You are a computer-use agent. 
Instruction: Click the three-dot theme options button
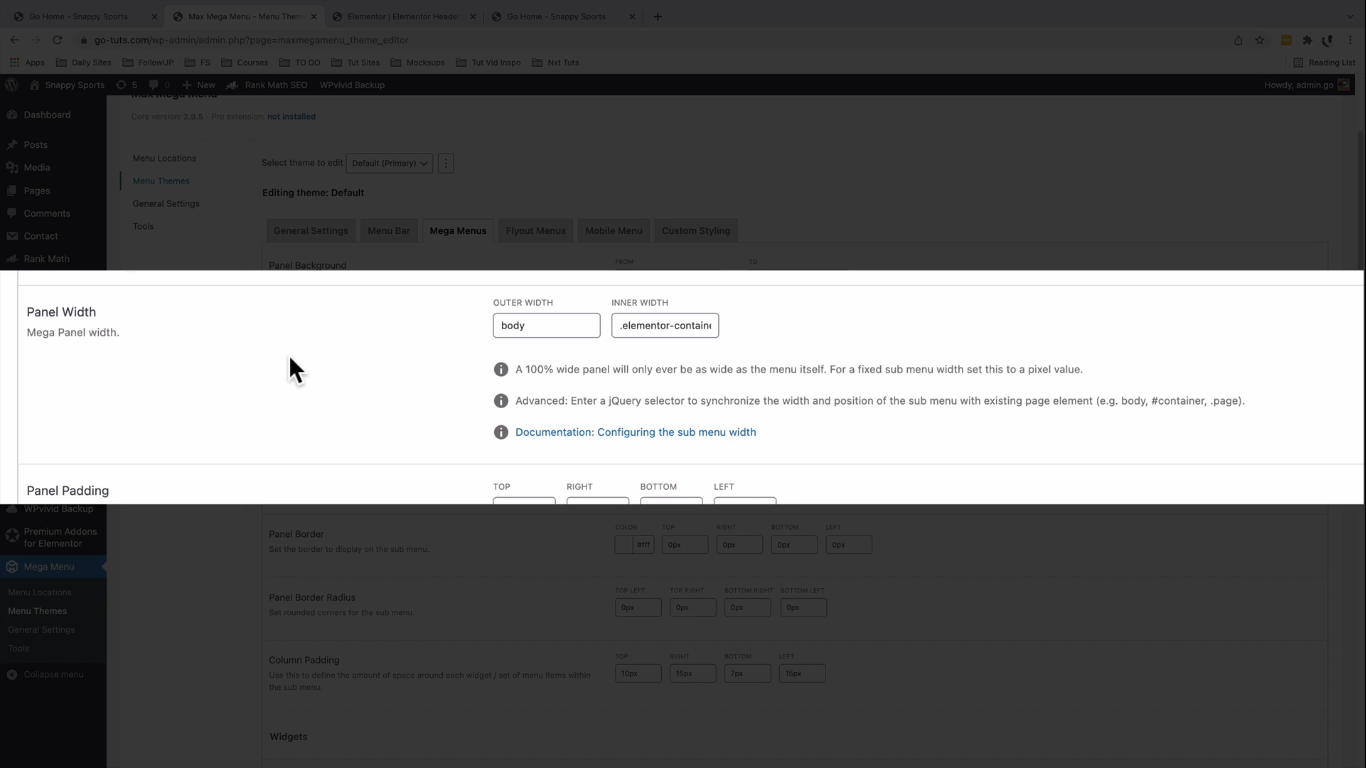[x=446, y=163]
